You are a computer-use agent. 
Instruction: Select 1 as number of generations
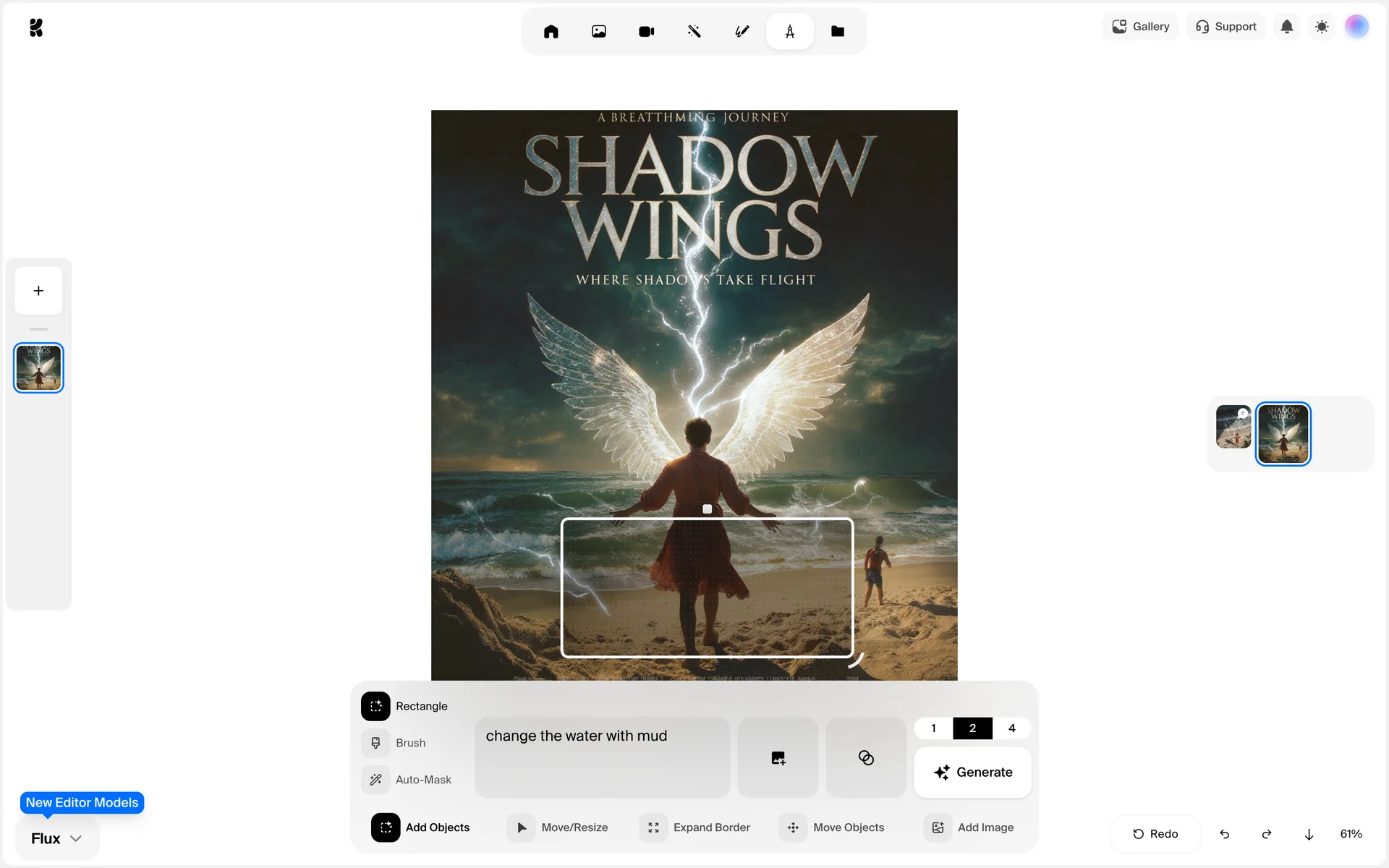(x=933, y=728)
